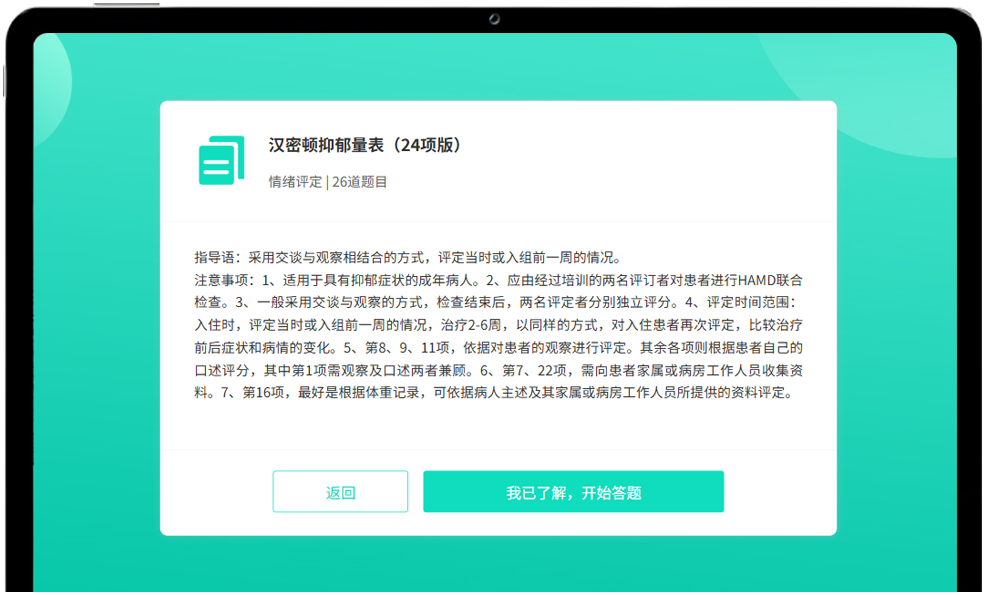Click the 情绪评定 category label

coord(295,182)
